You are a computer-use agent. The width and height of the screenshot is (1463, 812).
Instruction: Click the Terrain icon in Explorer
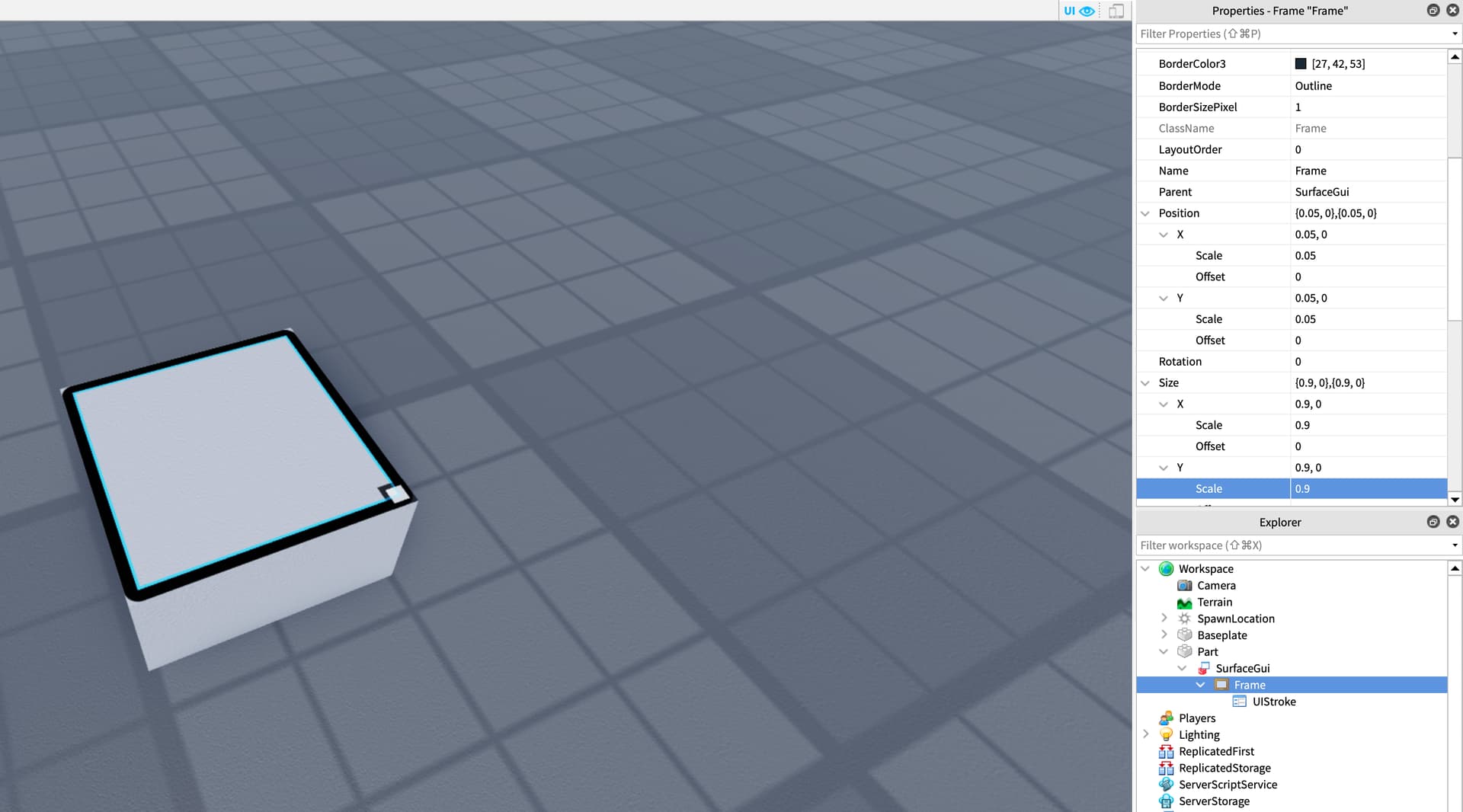point(1184,603)
